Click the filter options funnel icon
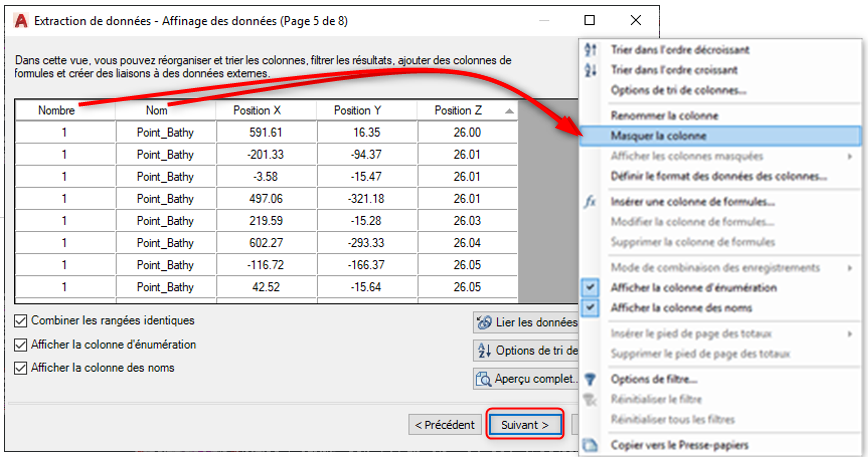The image size is (868, 457). coord(590,379)
